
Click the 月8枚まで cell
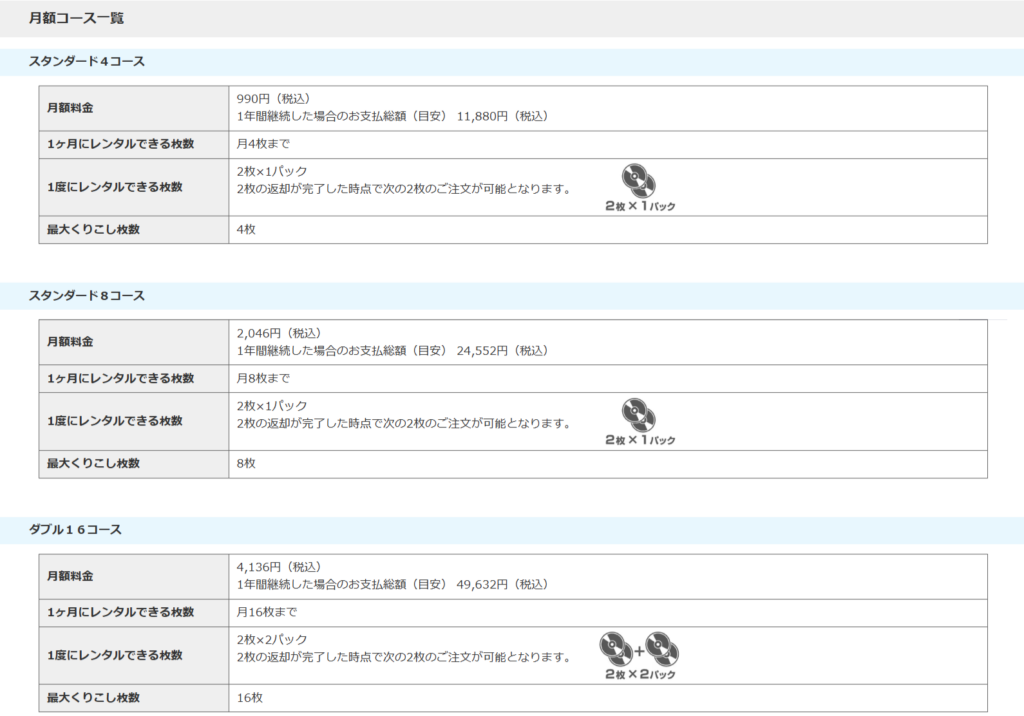tap(263, 378)
